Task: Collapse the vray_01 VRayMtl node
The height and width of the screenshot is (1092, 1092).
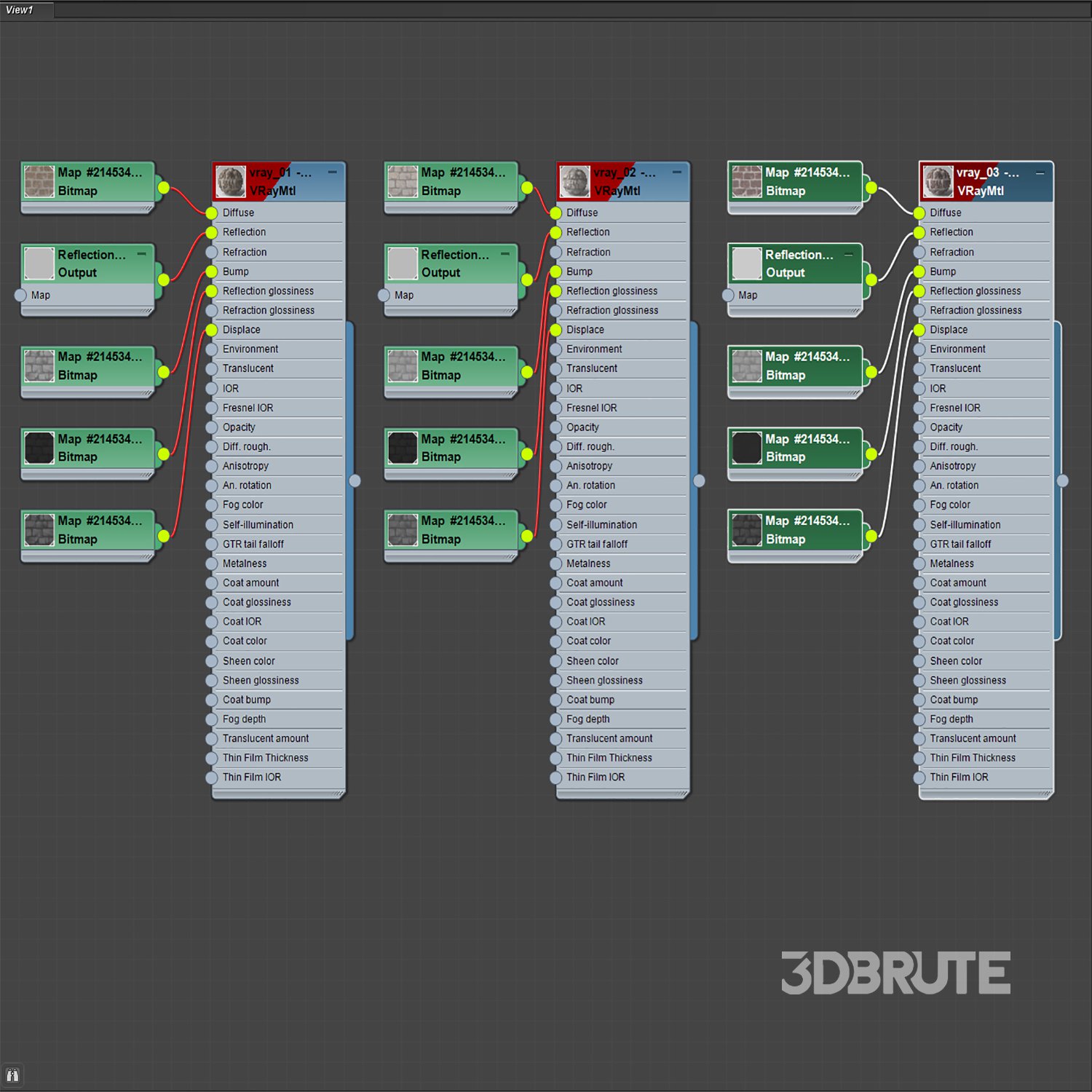Action: click(x=333, y=173)
